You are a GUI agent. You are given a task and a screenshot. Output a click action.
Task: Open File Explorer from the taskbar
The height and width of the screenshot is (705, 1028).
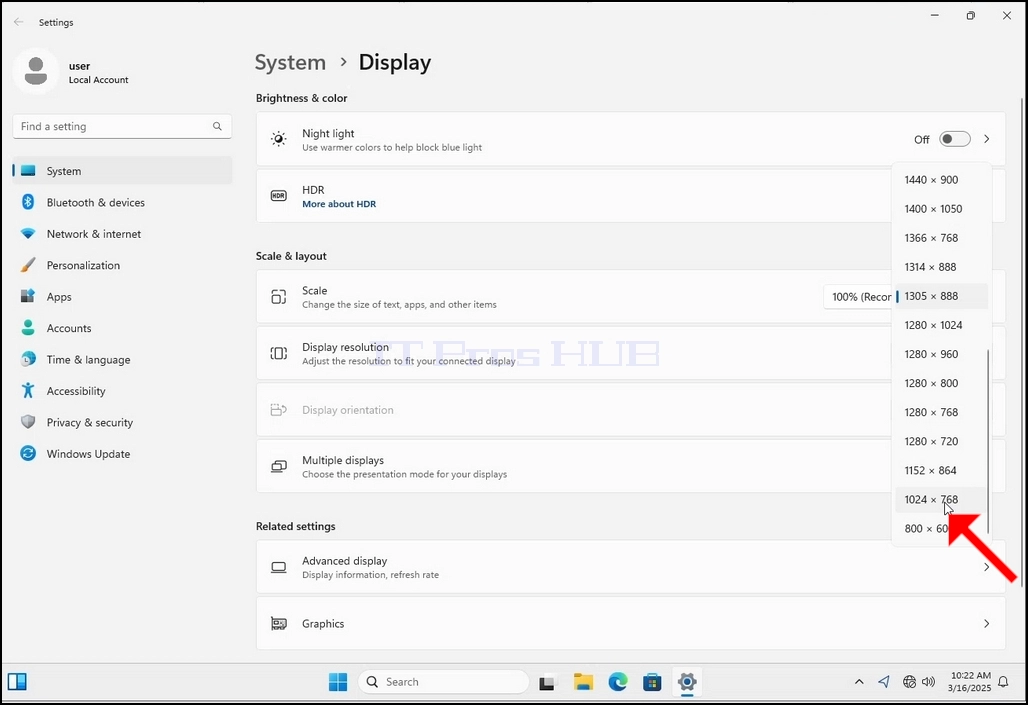pos(583,682)
